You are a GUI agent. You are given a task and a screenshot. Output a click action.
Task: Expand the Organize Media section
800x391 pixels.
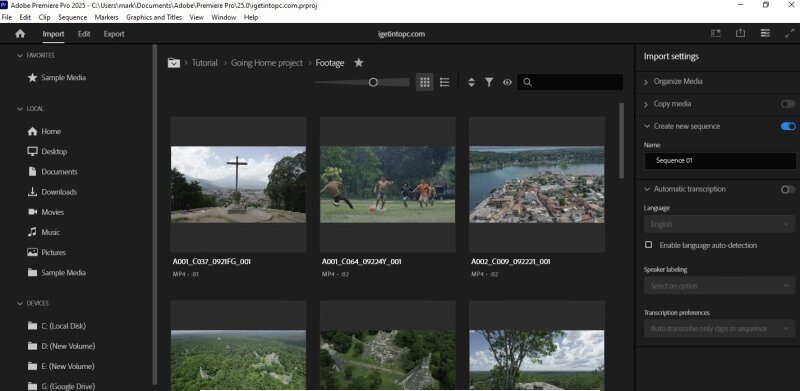pos(646,82)
